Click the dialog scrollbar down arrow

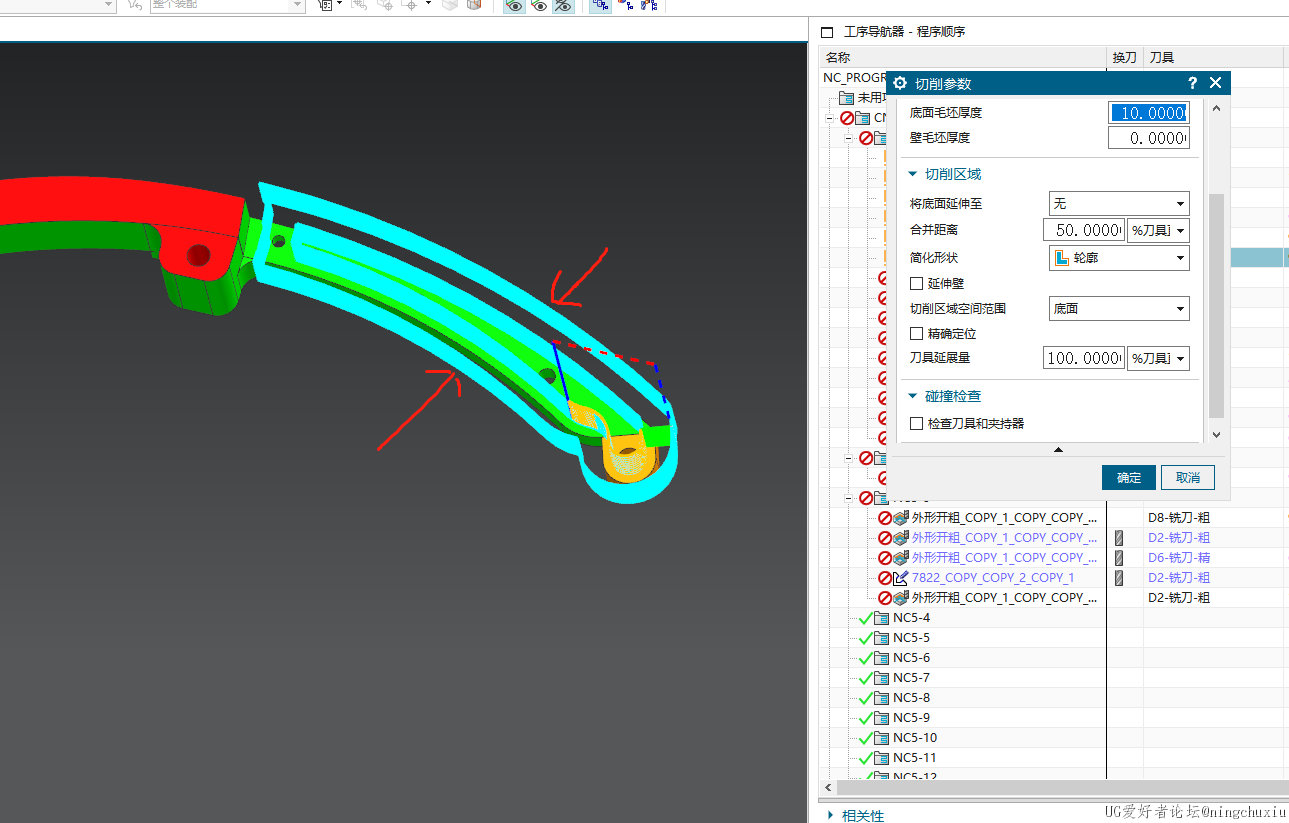pos(1216,435)
